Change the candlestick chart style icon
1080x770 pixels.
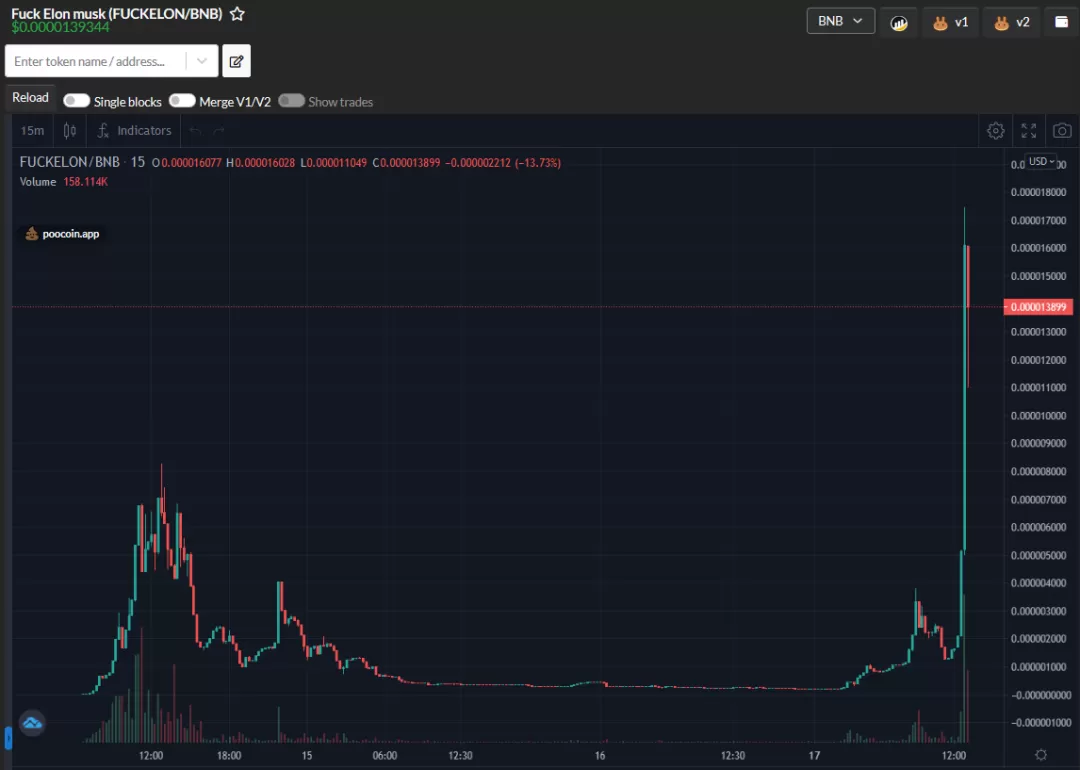[x=70, y=130]
